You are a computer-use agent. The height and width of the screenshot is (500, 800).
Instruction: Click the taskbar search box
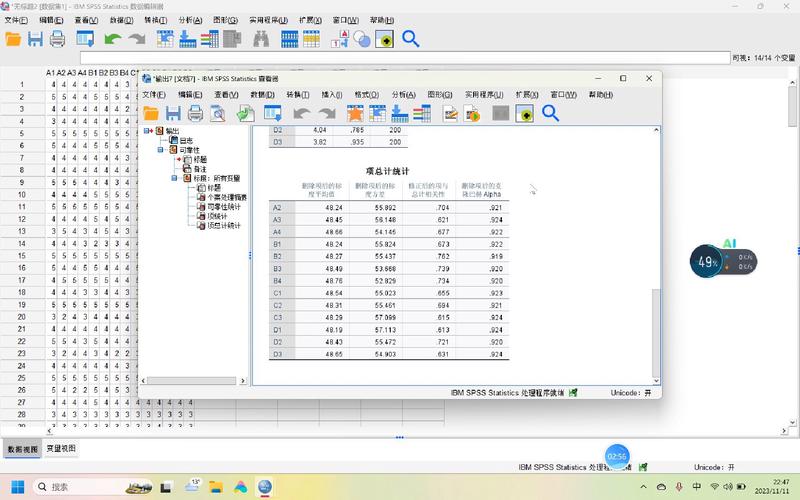pyautogui.click(x=93, y=487)
